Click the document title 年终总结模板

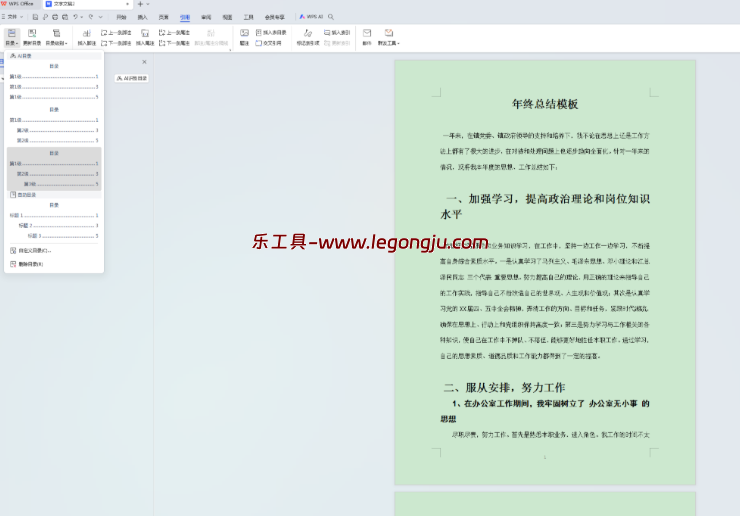click(545, 104)
